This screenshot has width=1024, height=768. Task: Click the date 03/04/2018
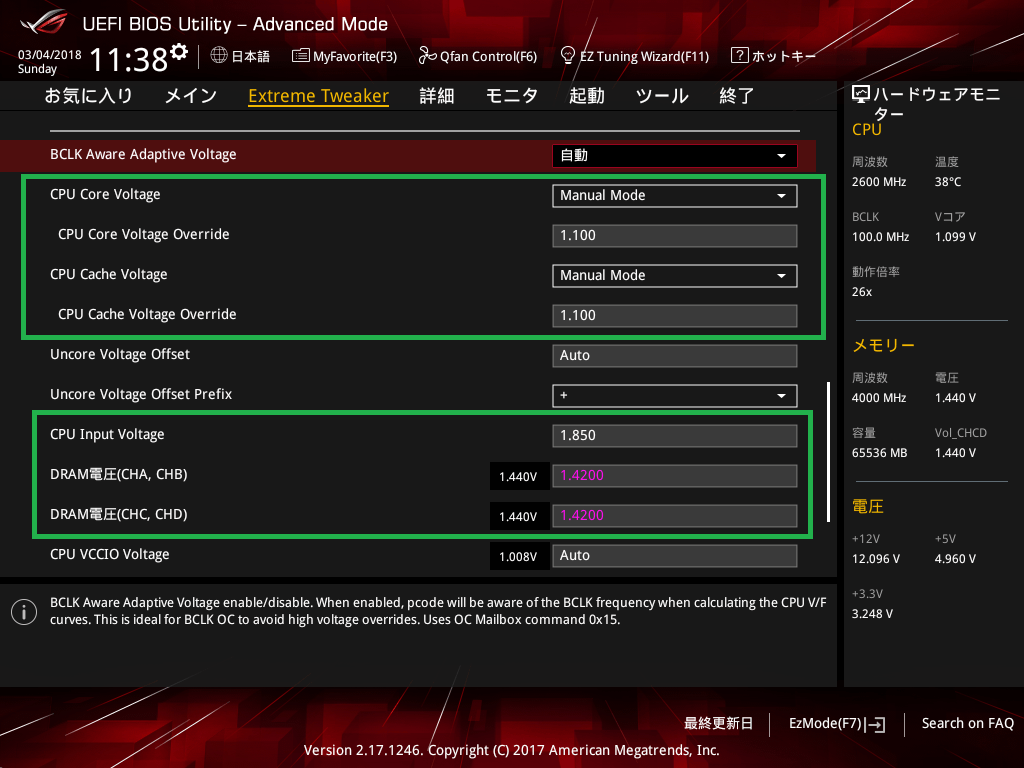point(50,55)
